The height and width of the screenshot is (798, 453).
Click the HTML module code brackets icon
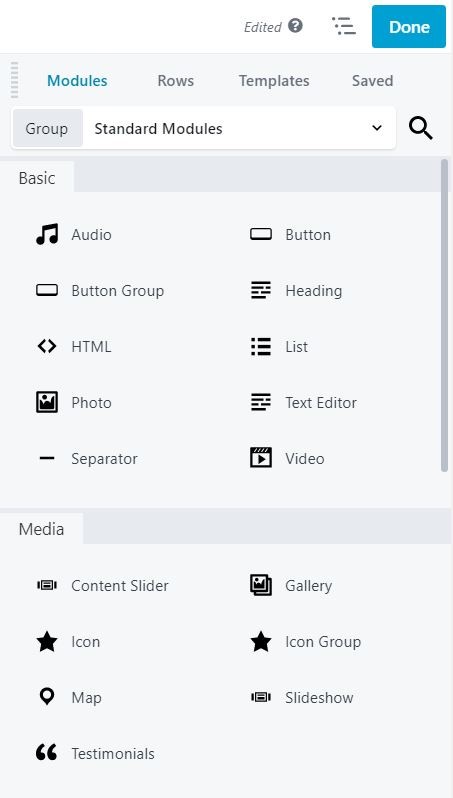tap(47, 347)
